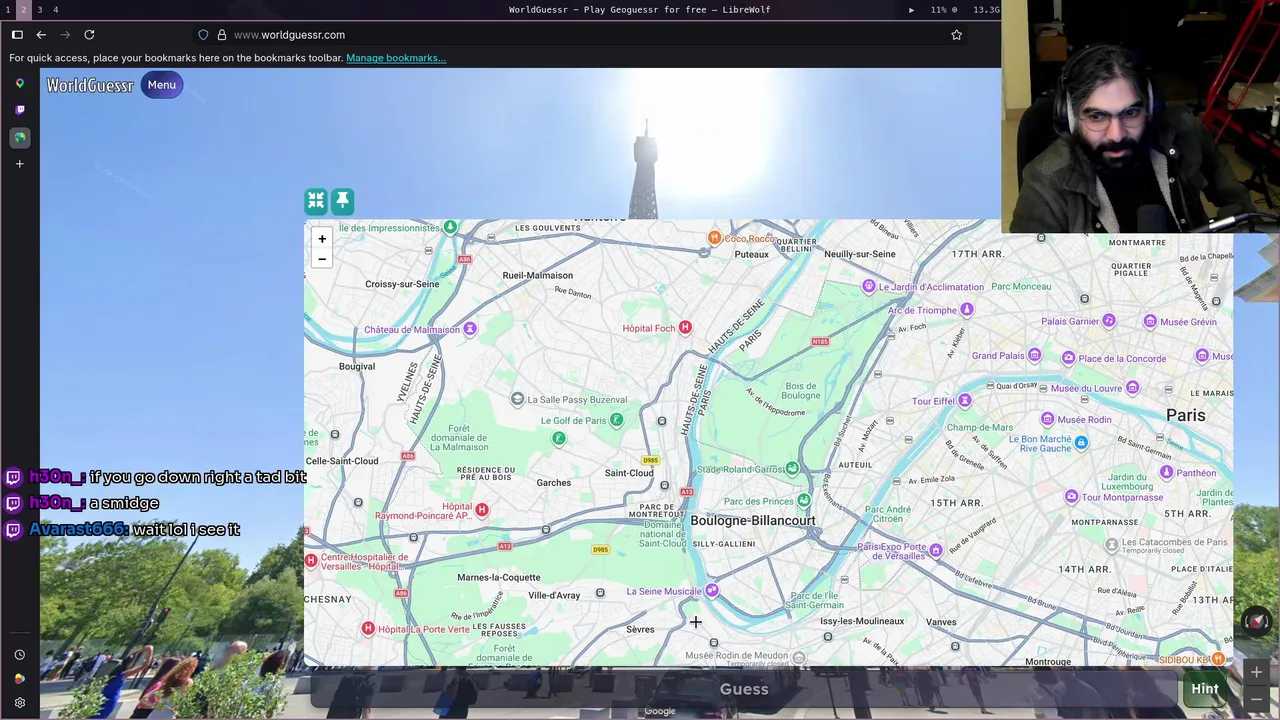Image resolution: width=1280 pixels, height=720 pixels.
Task: Click the Arc de Triomphe map marker
Action: (x=967, y=310)
